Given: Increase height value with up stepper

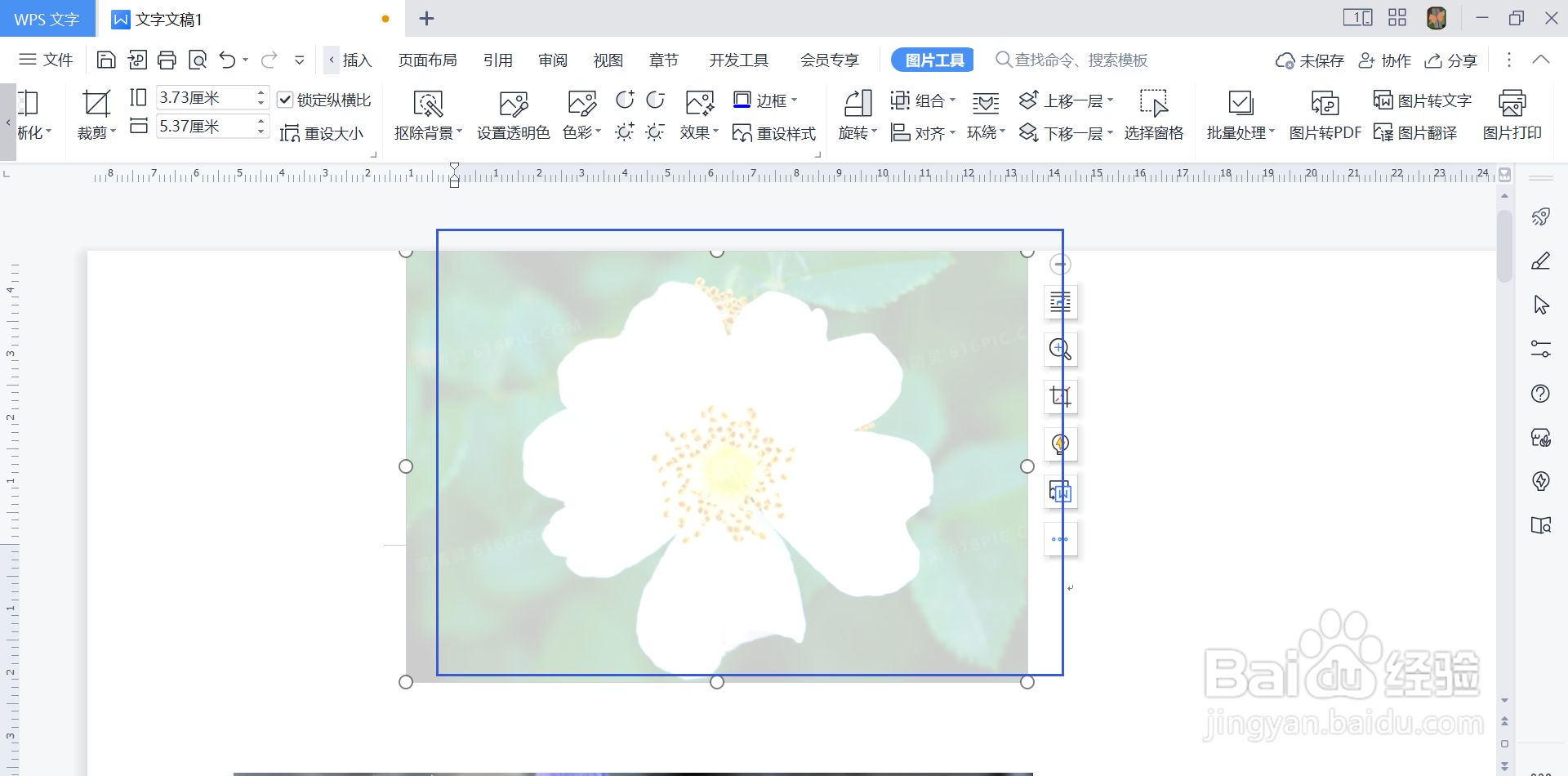Looking at the screenshot, I should pyautogui.click(x=261, y=92).
